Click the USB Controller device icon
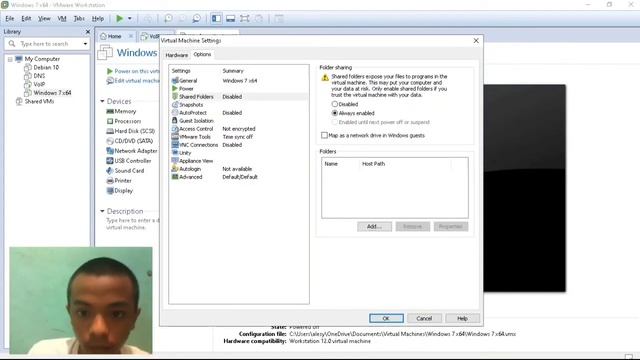The height and width of the screenshot is (360, 640). click(x=110, y=161)
